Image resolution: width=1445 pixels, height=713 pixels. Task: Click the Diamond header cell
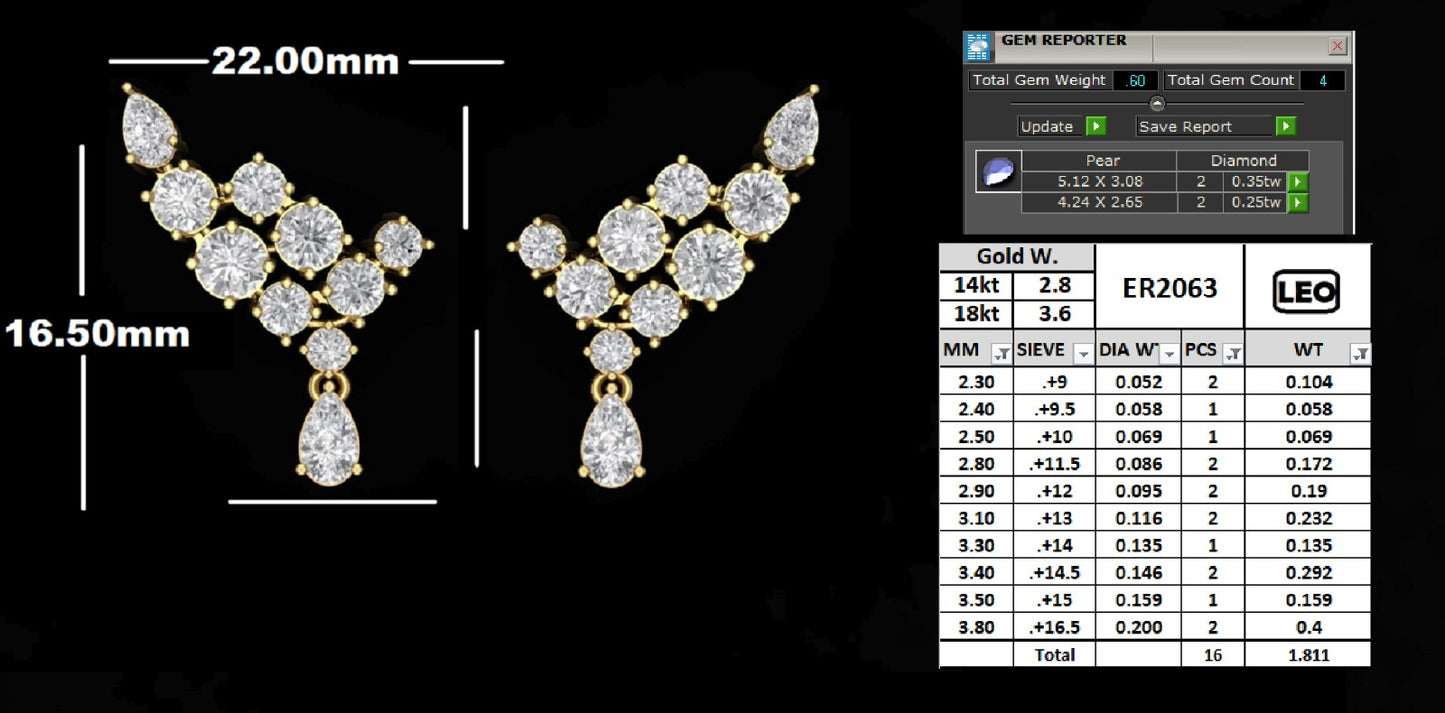(x=1243, y=160)
